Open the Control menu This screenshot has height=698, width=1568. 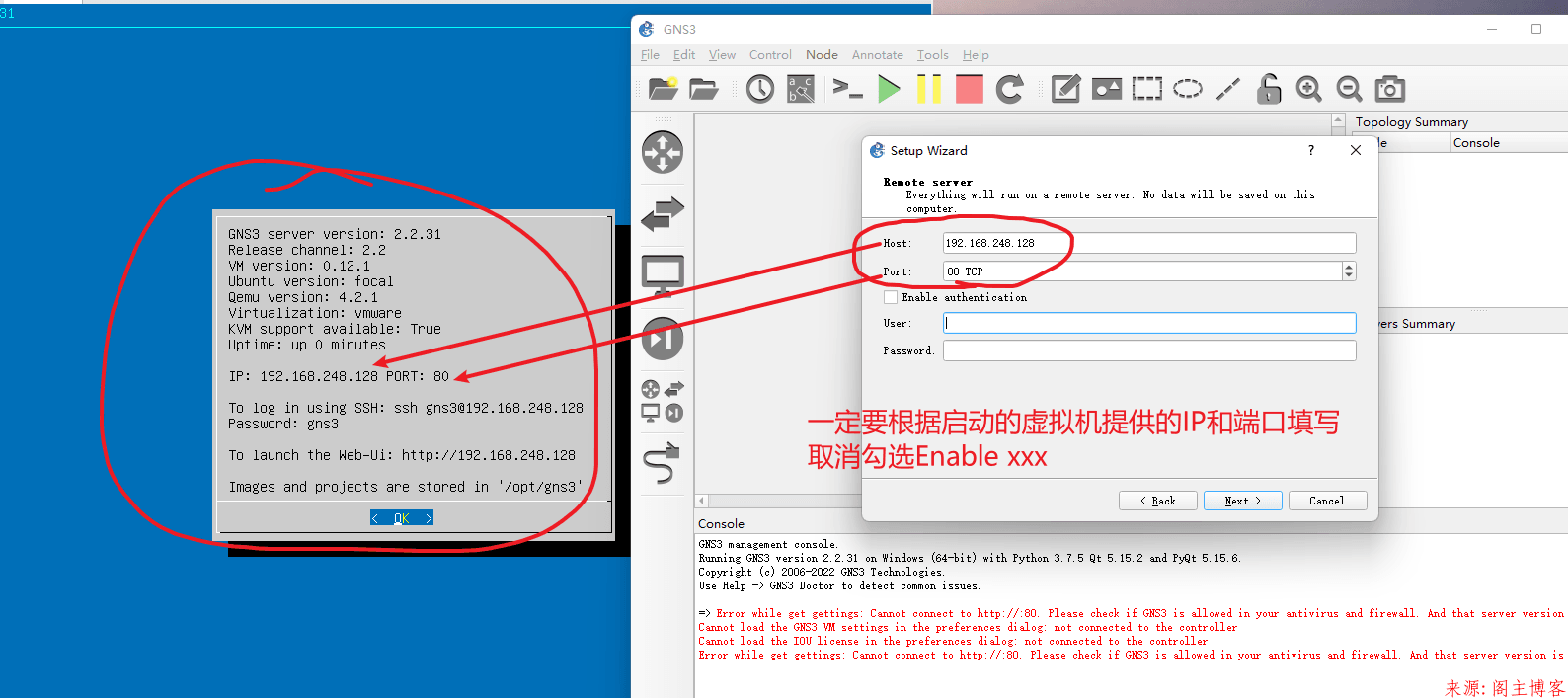(770, 55)
